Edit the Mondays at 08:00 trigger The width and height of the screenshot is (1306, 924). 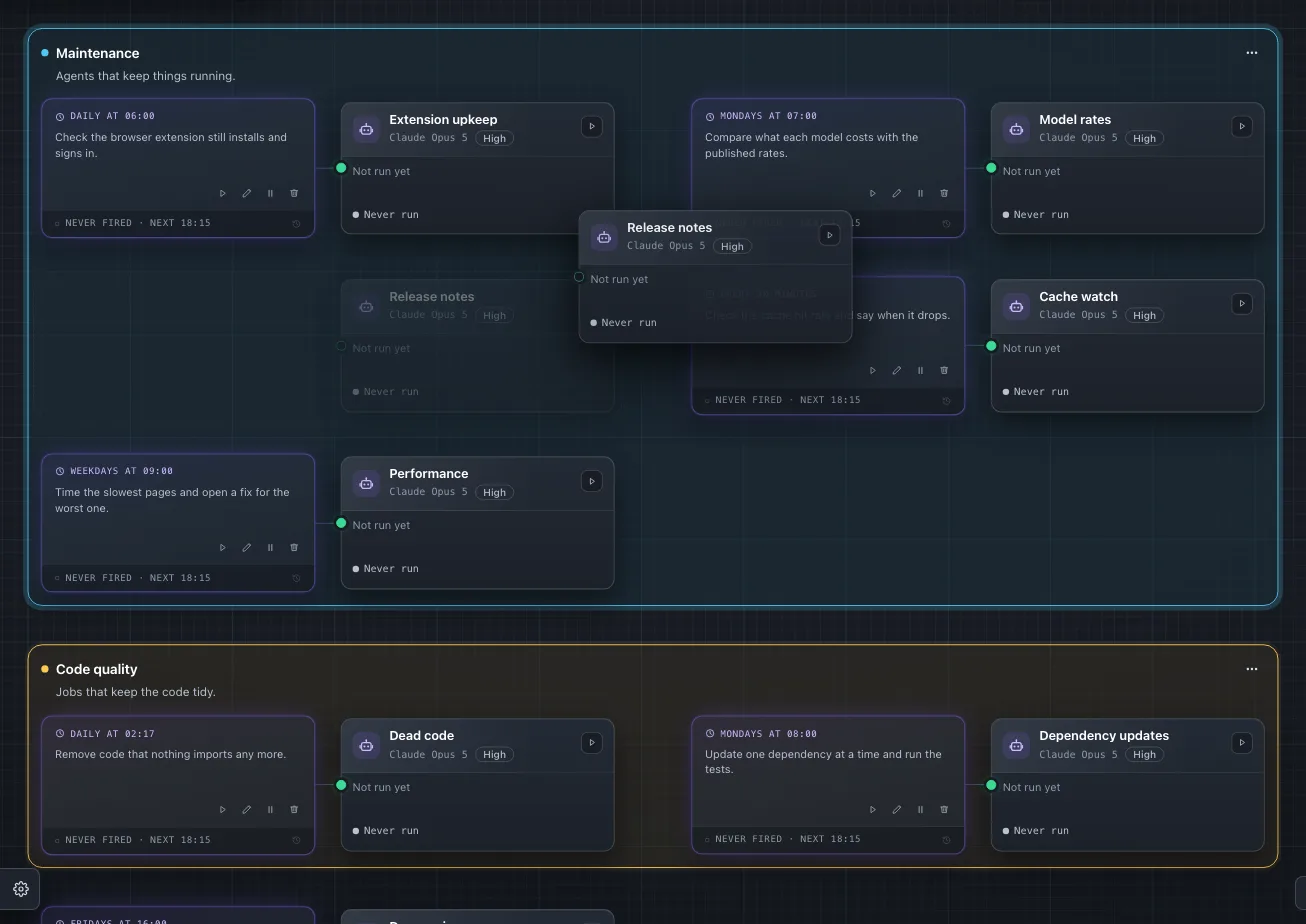click(897, 809)
